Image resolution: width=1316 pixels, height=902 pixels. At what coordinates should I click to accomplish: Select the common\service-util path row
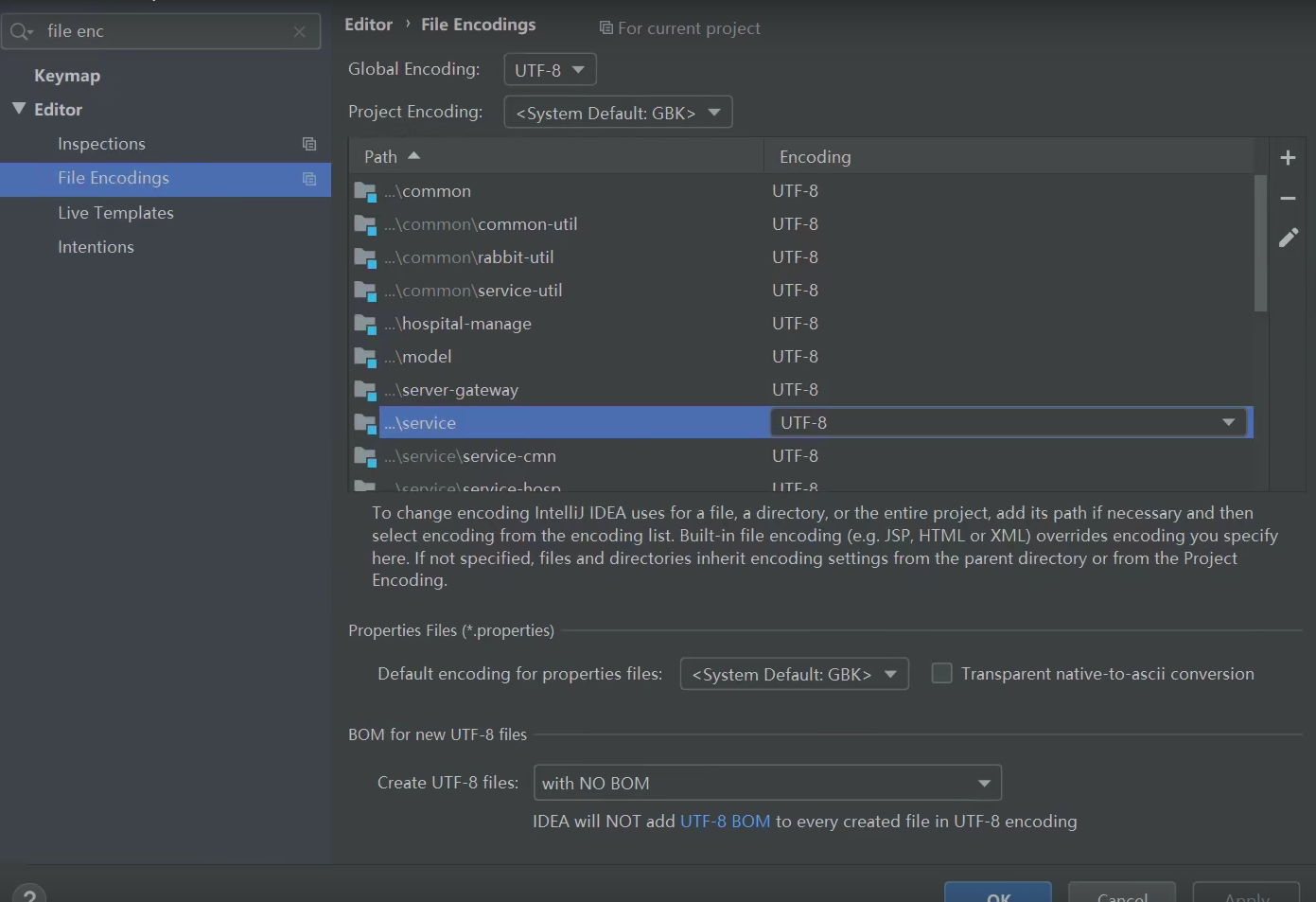(x=801, y=291)
